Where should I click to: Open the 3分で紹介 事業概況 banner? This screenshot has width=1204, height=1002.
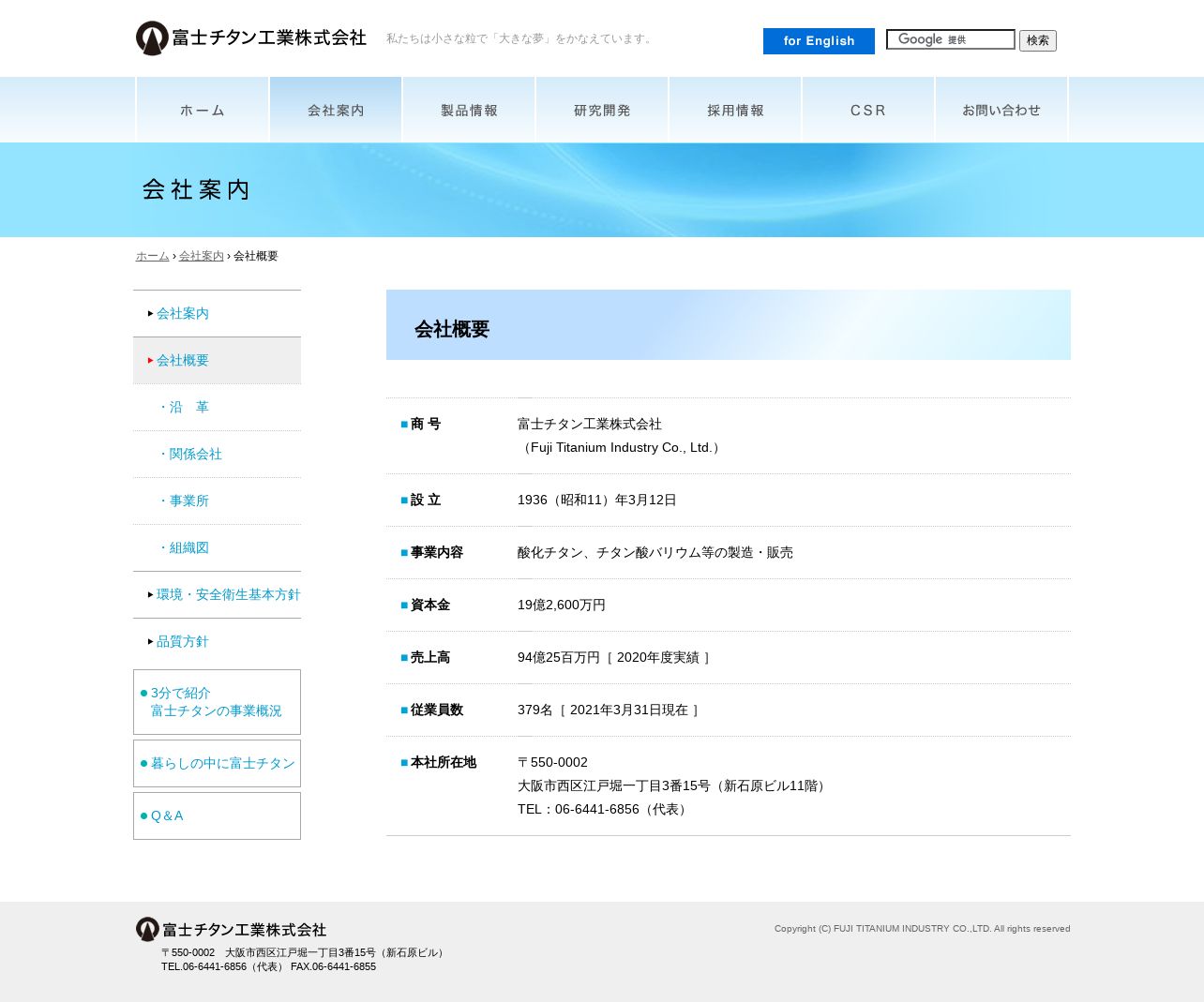(x=217, y=702)
